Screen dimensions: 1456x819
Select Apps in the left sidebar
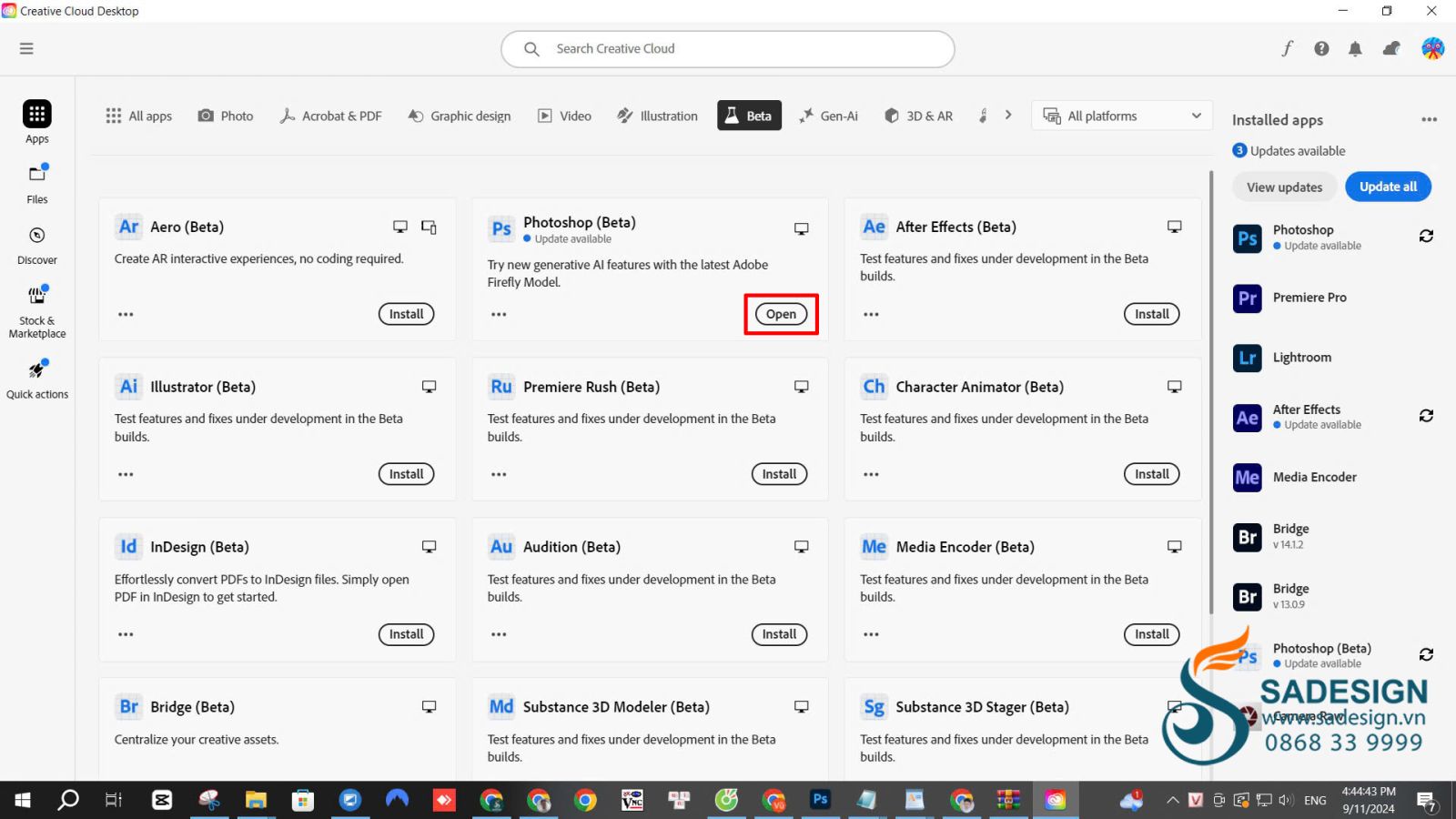(x=37, y=122)
